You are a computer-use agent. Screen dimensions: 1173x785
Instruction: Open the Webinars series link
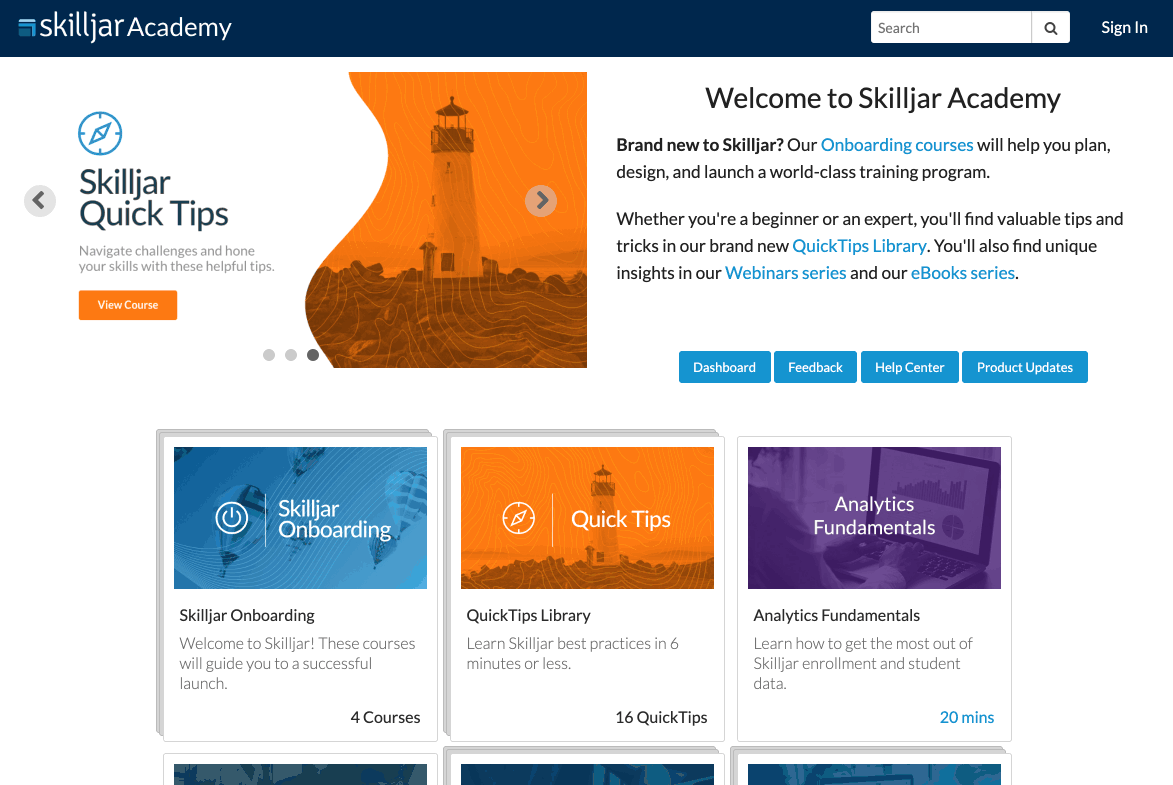[785, 273]
